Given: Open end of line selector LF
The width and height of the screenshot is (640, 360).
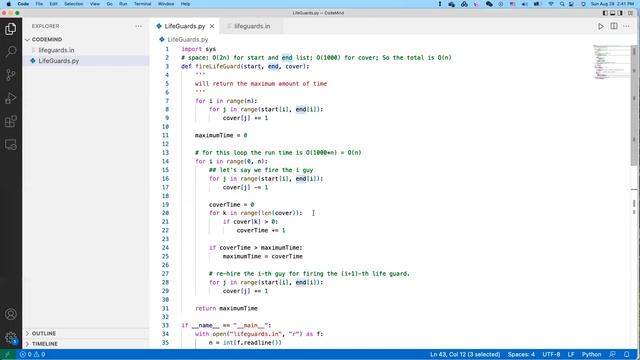Looking at the screenshot, I should (x=571, y=354).
